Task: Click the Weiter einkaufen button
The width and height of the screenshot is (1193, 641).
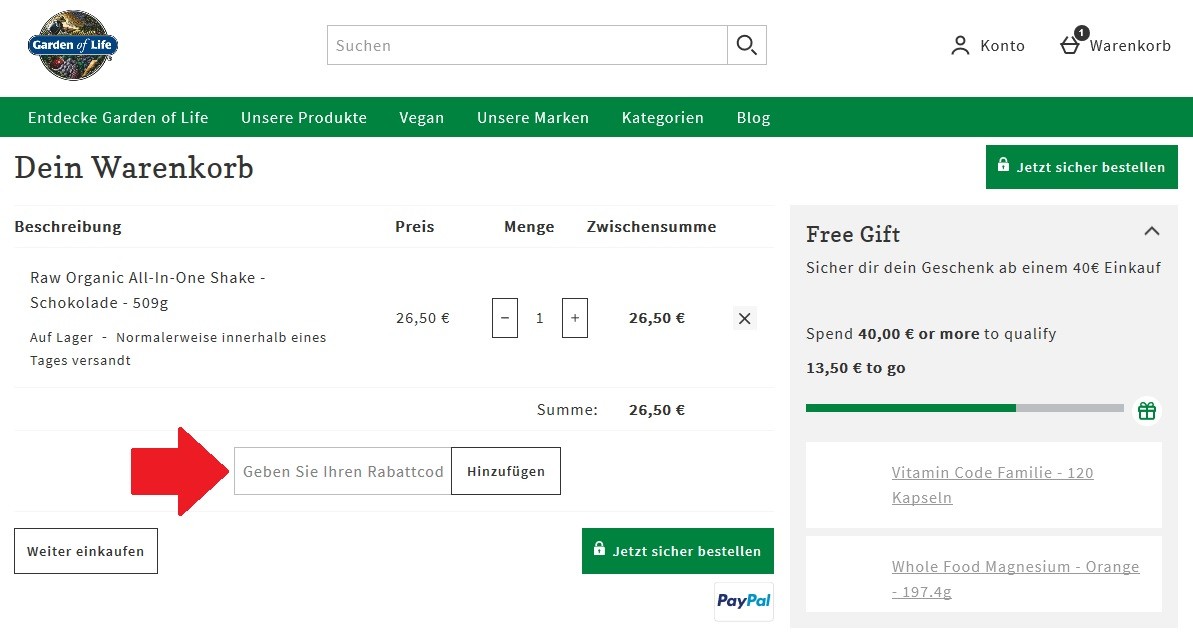Action: pos(86,551)
